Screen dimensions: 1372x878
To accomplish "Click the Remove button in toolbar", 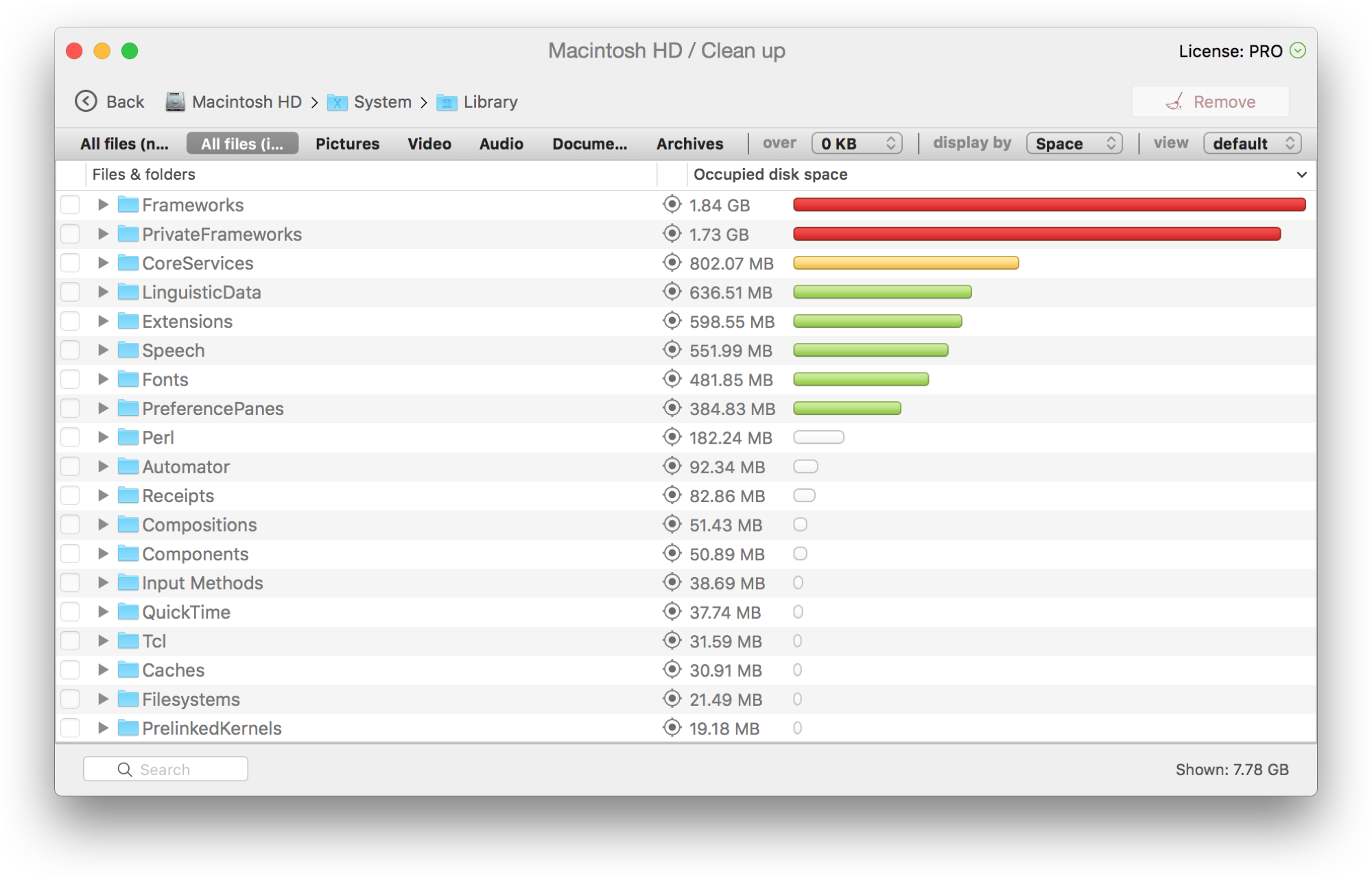I will click(1213, 101).
